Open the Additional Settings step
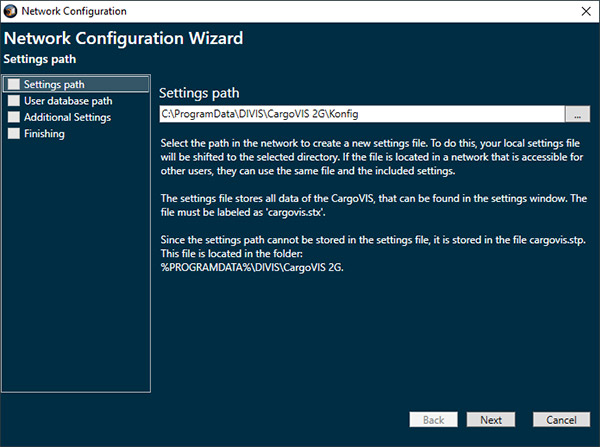This screenshot has width=600, height=447. coord(67,117)
